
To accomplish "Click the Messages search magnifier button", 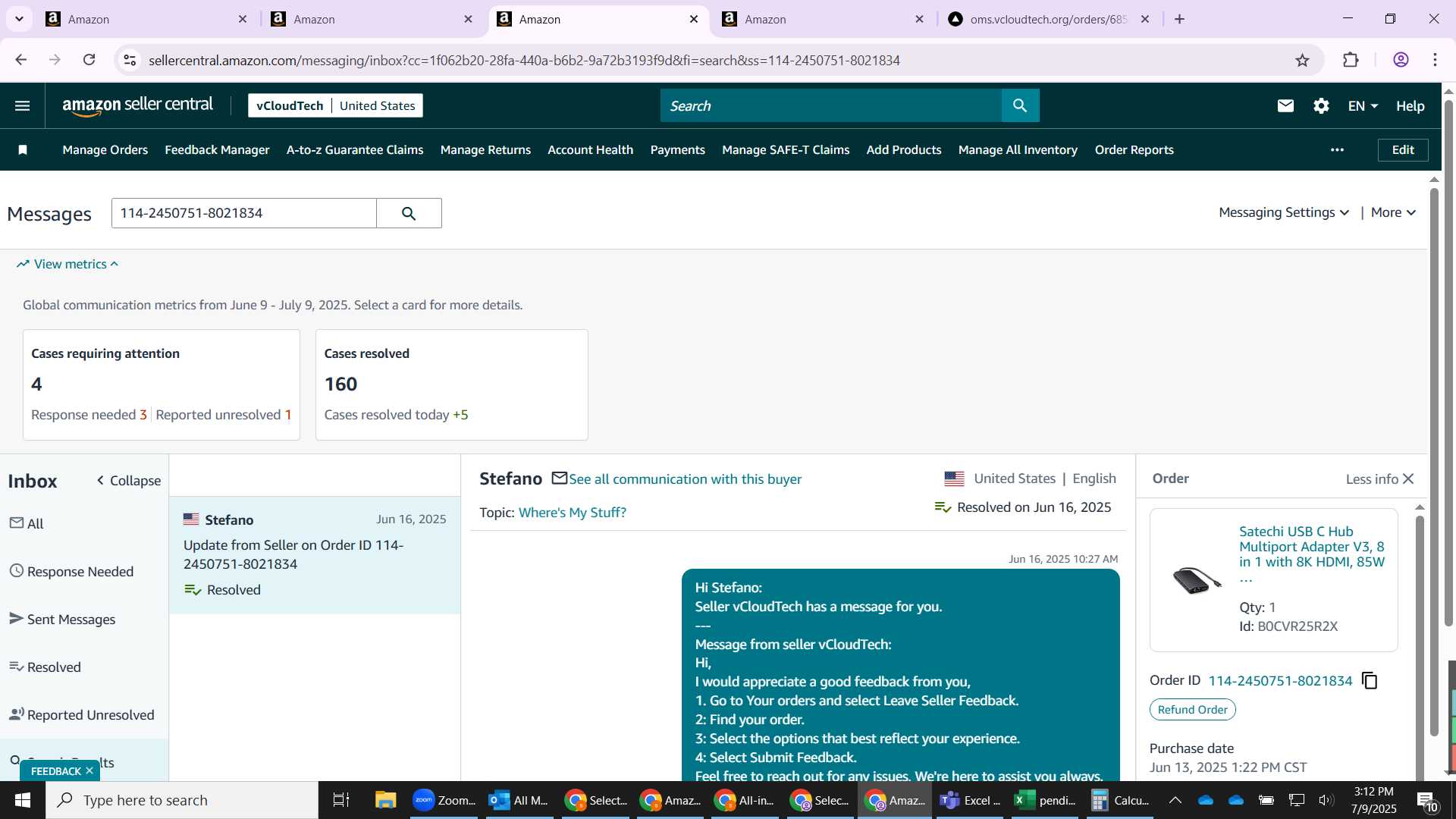I will point(409,213).
